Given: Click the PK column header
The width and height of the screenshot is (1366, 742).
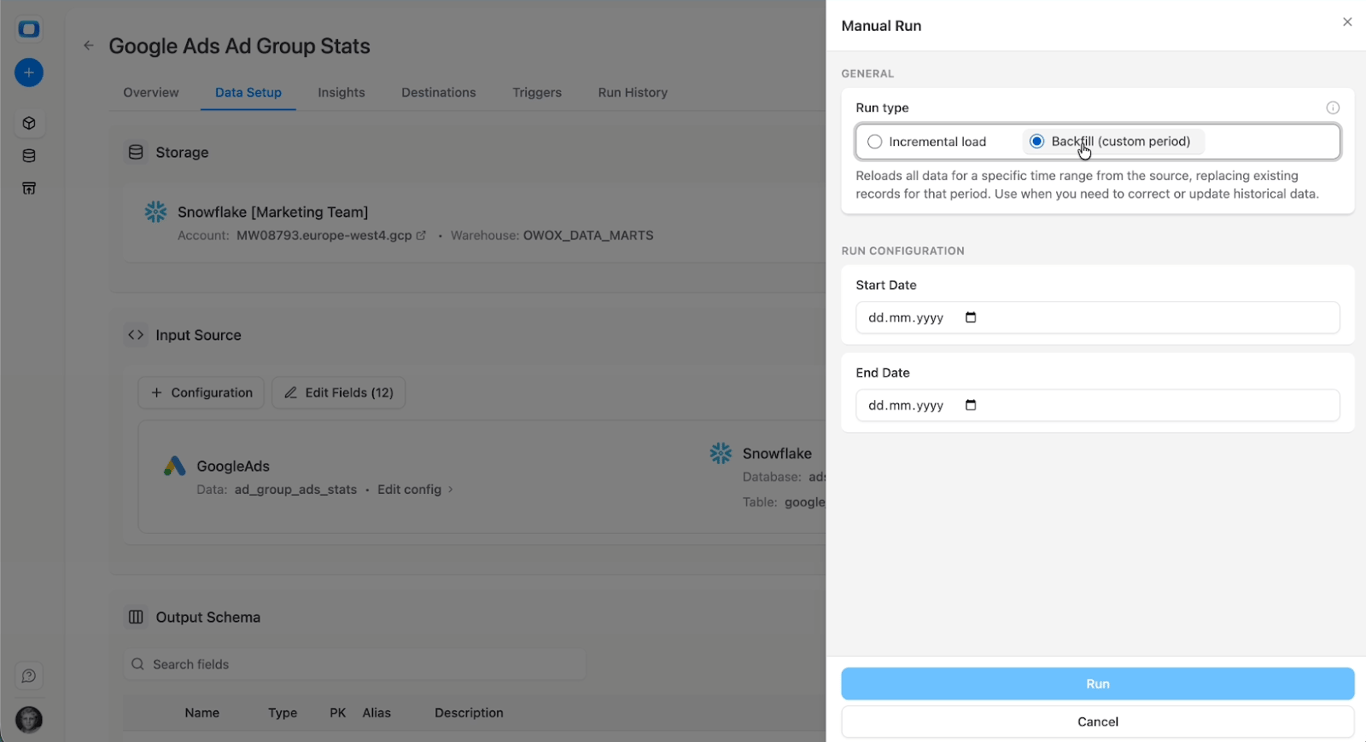Looking at the screenshot, I should pos(338,713).
